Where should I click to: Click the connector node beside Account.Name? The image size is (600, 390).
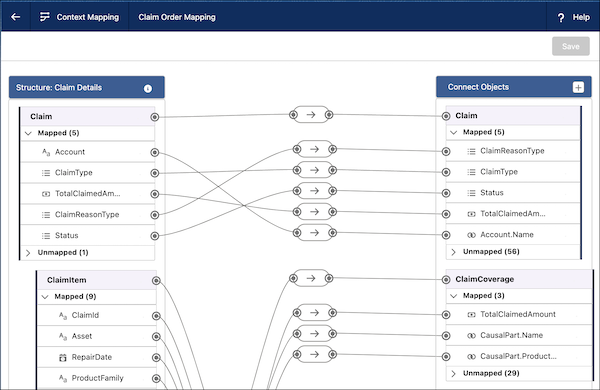[446, 235]
